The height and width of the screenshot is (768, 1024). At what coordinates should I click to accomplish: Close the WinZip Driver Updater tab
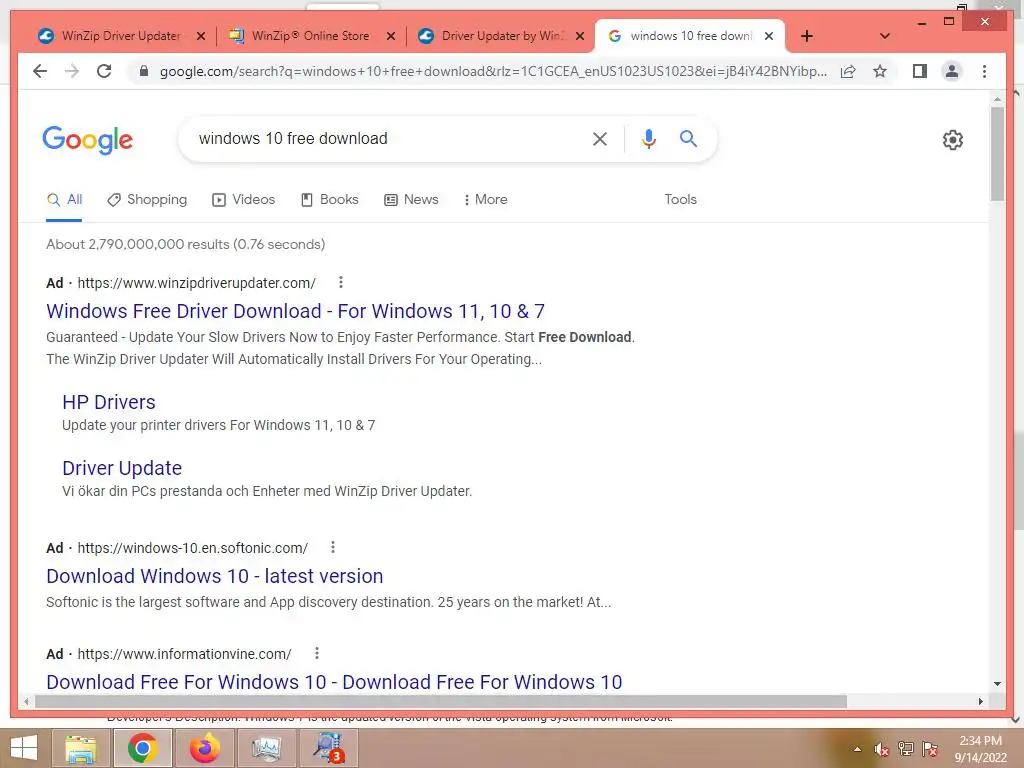point(201,36)
